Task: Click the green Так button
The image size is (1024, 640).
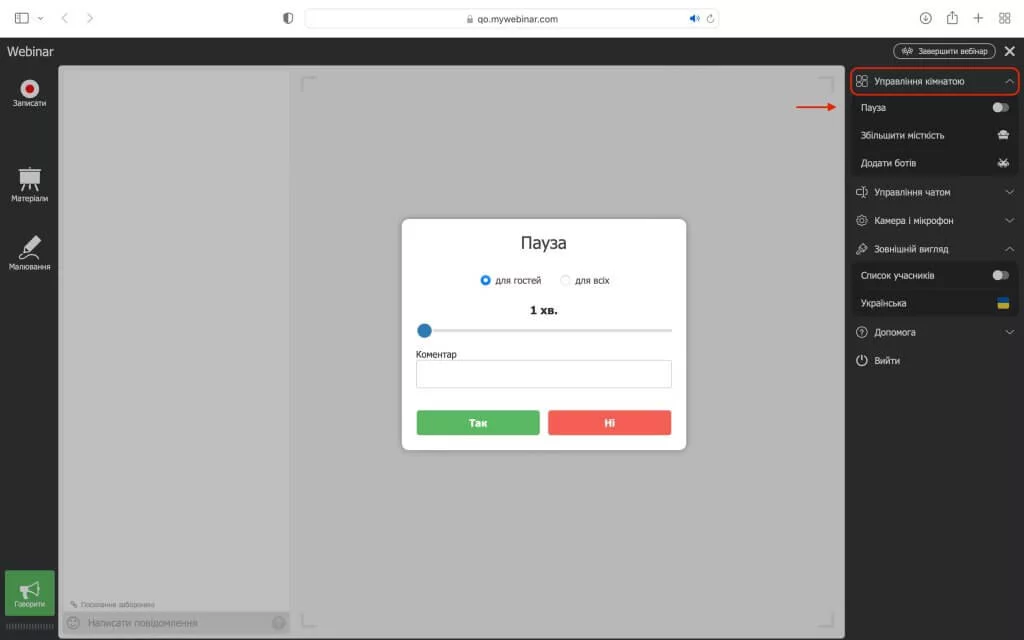Action: coord(478,423)
